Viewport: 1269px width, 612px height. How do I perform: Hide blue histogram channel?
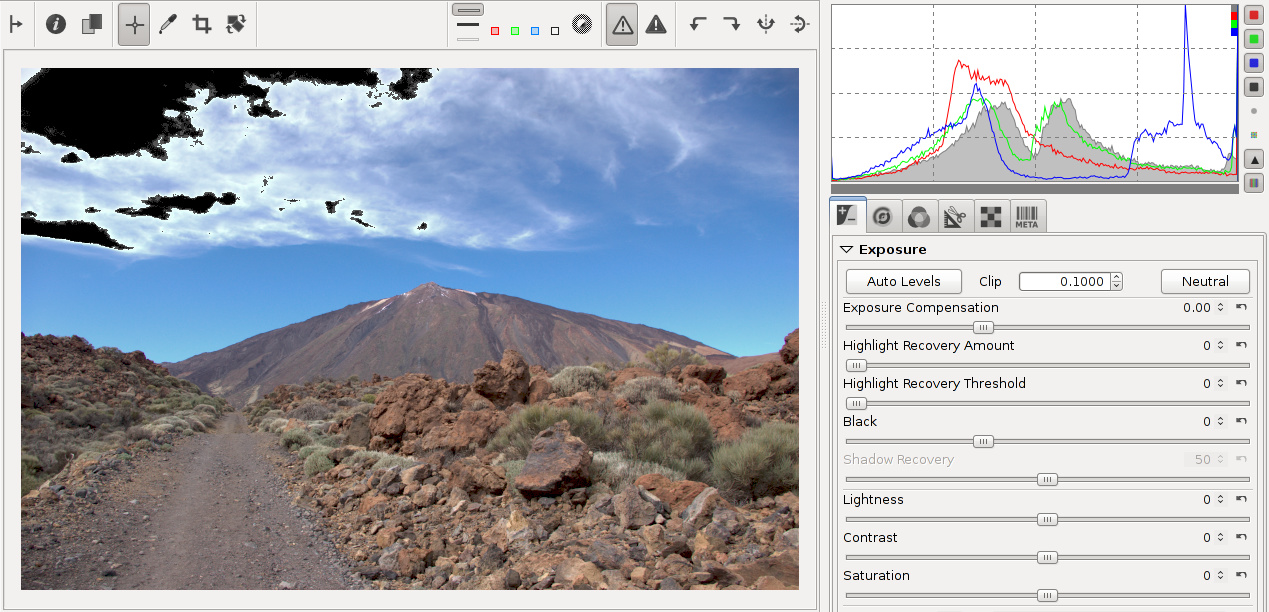click(x=1254, y=63)
